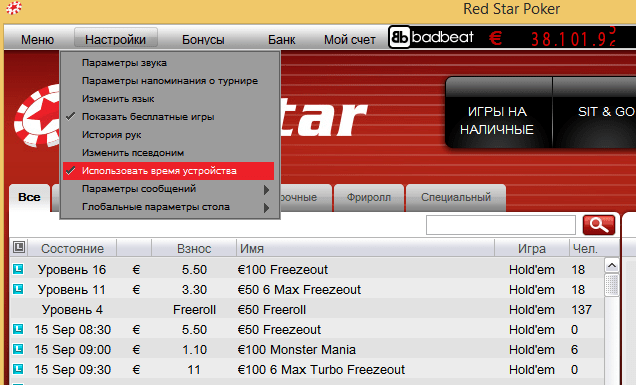Image resolution: width=636 pixels, height=385 pixels.
Task: Sort by the 'Имя' column header
Action: [365, 248]
